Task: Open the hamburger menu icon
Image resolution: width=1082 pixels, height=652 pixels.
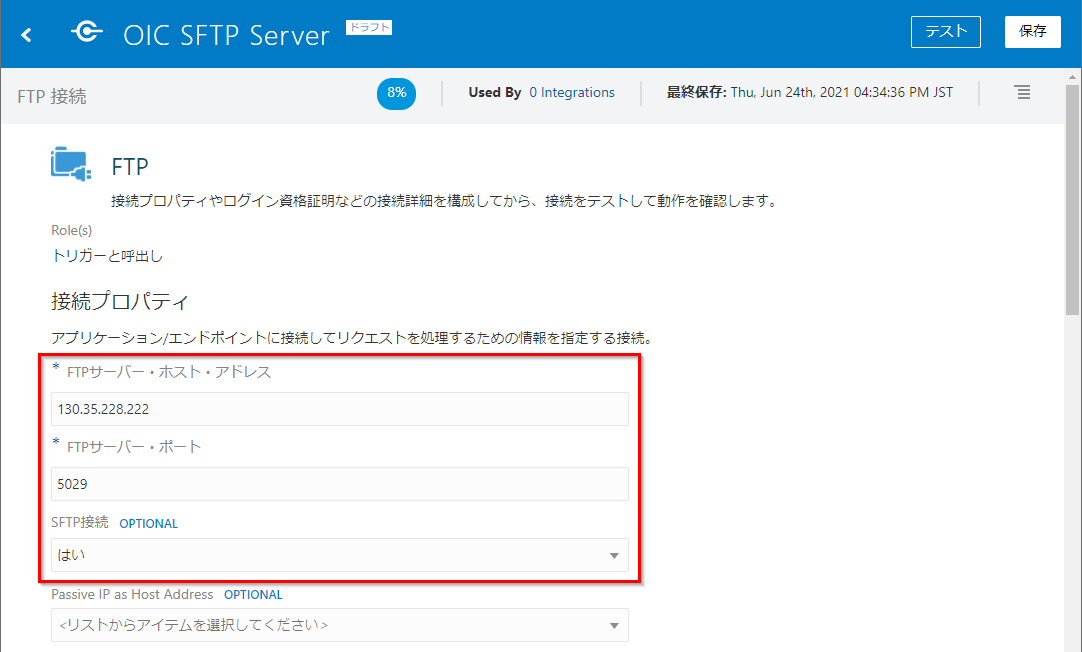Action: pos(1021,92)
